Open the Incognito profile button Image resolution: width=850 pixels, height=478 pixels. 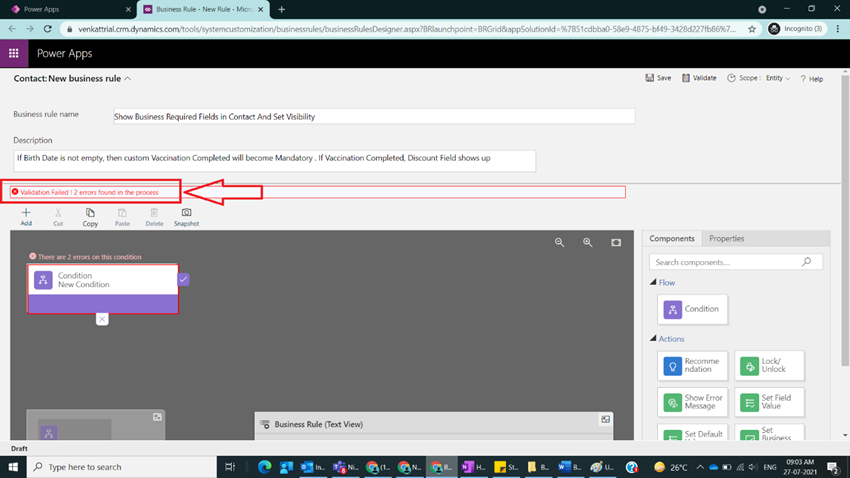click(x=796, y=29)
